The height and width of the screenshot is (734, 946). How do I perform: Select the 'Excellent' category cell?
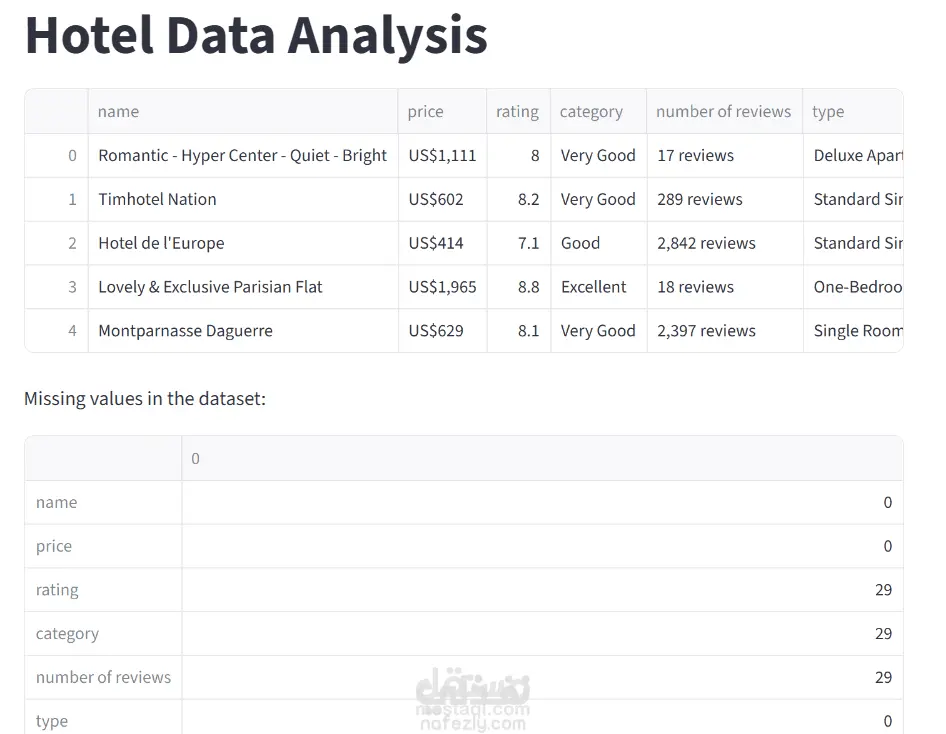[594, 287]
